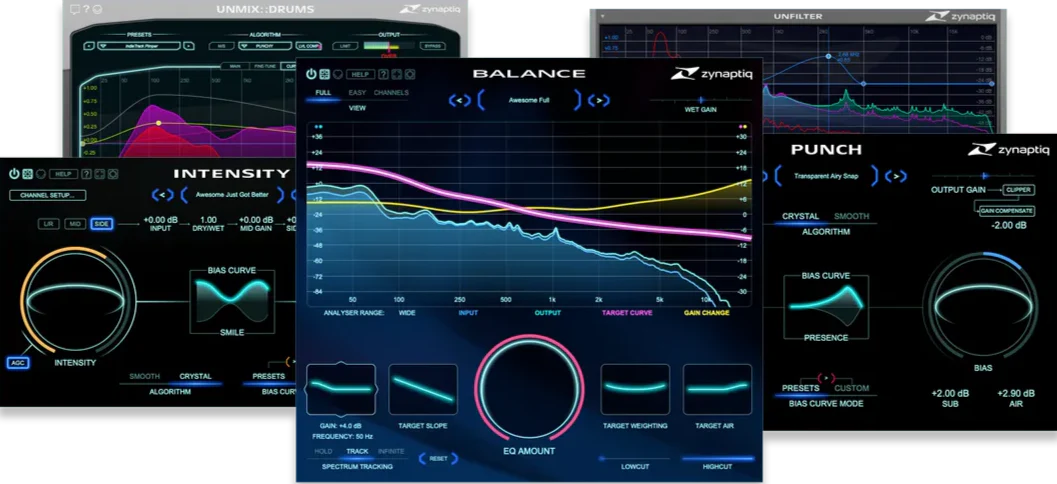Screen dimensions: 1057x484
Task: Toggle the AGC button in Intensity
Action: click(17, 363)
